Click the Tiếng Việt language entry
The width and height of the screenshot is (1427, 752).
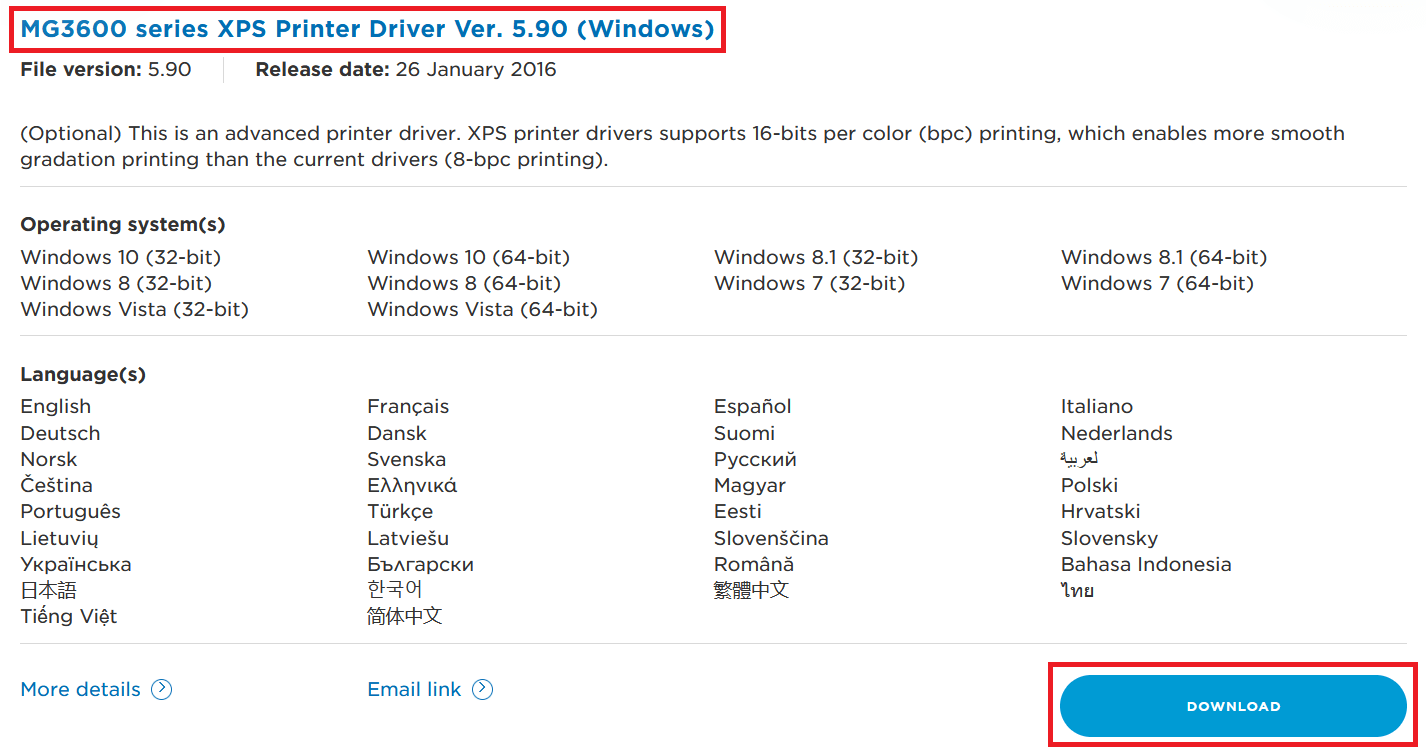click(x=69, y=616)
